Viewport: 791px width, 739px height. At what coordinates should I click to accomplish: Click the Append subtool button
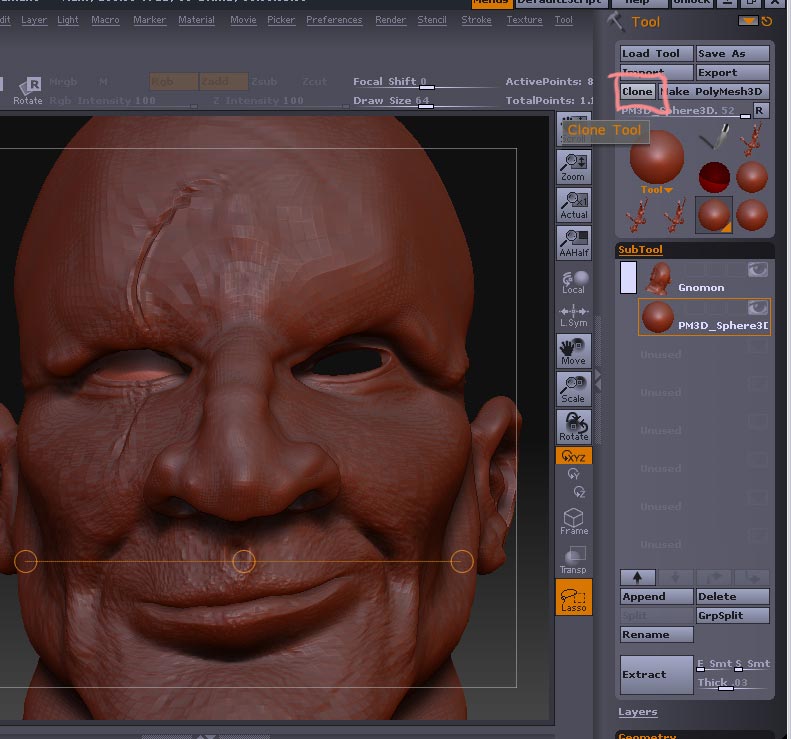(657, 597)
